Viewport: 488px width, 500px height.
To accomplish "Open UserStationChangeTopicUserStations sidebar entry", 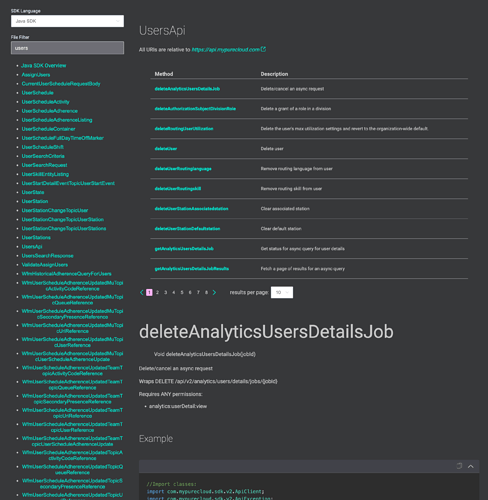I will click(64, 228).
